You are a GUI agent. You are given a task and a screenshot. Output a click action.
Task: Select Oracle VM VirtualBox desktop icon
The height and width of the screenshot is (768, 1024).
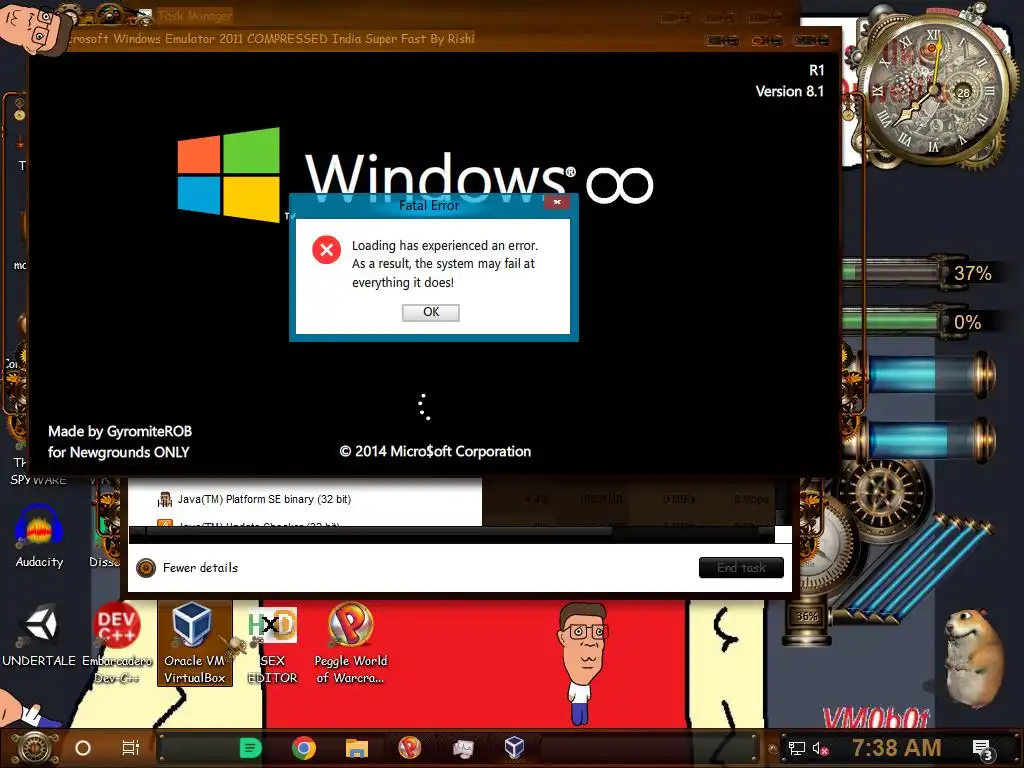(x=195, y=643)
